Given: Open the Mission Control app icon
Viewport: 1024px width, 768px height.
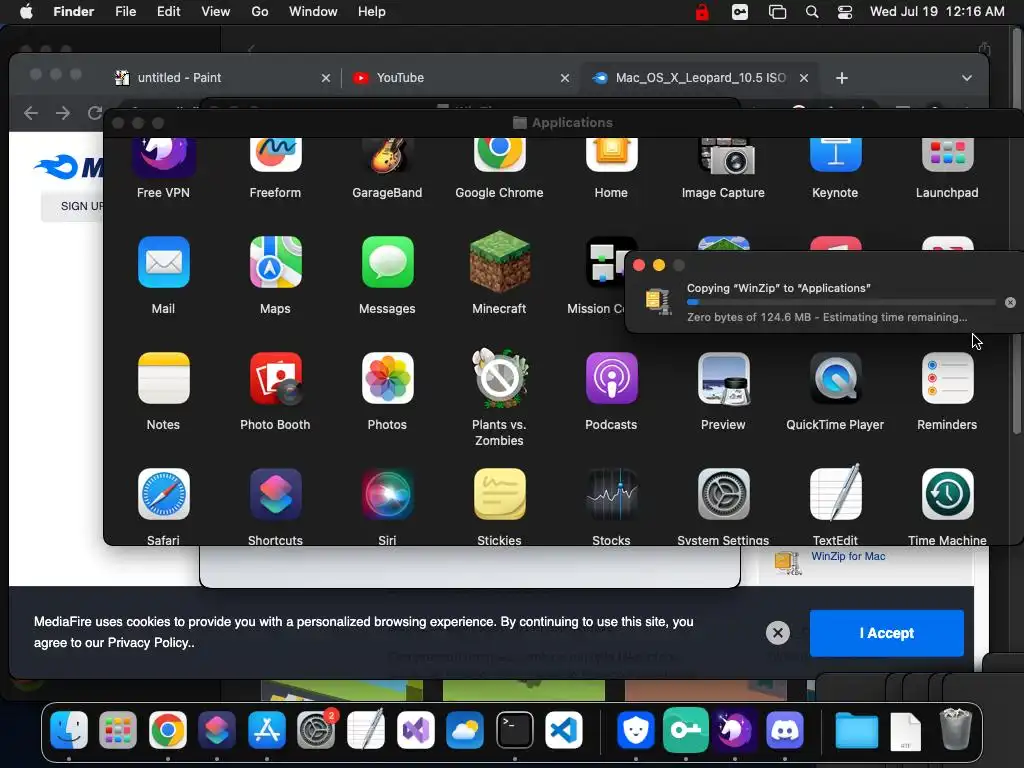Looking at the screenshot, I should pos(605,263).
